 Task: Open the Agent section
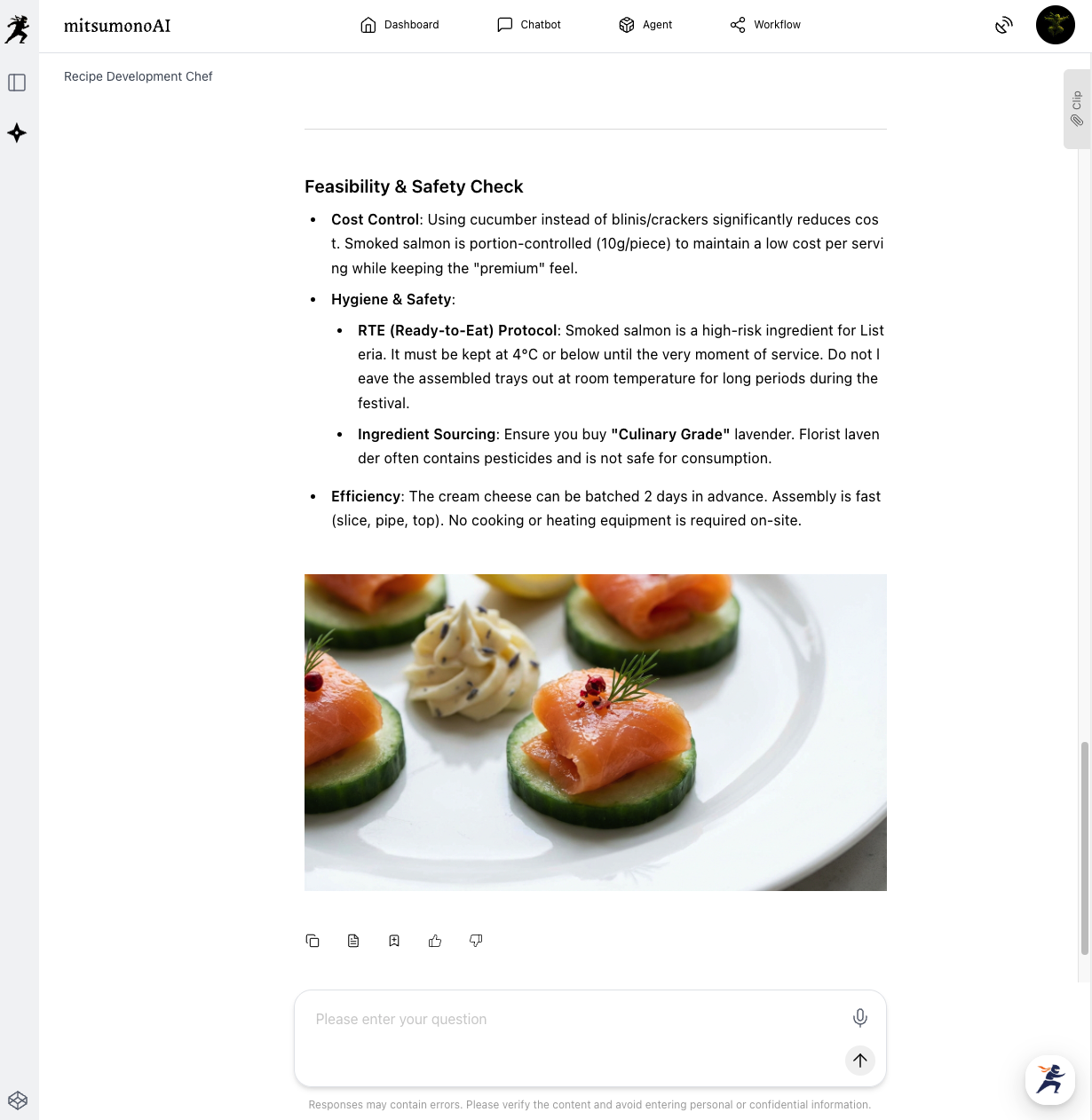645,25
